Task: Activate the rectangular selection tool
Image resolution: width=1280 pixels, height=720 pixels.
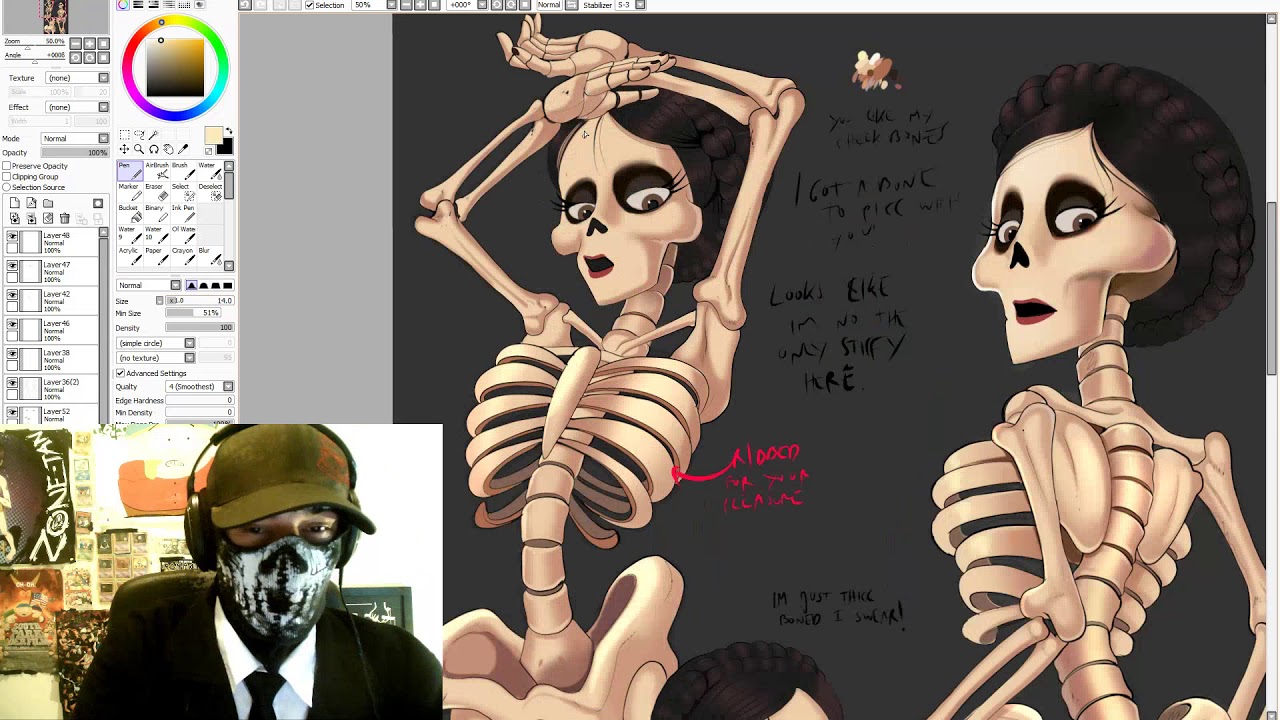Action: [x=124, y=134]
